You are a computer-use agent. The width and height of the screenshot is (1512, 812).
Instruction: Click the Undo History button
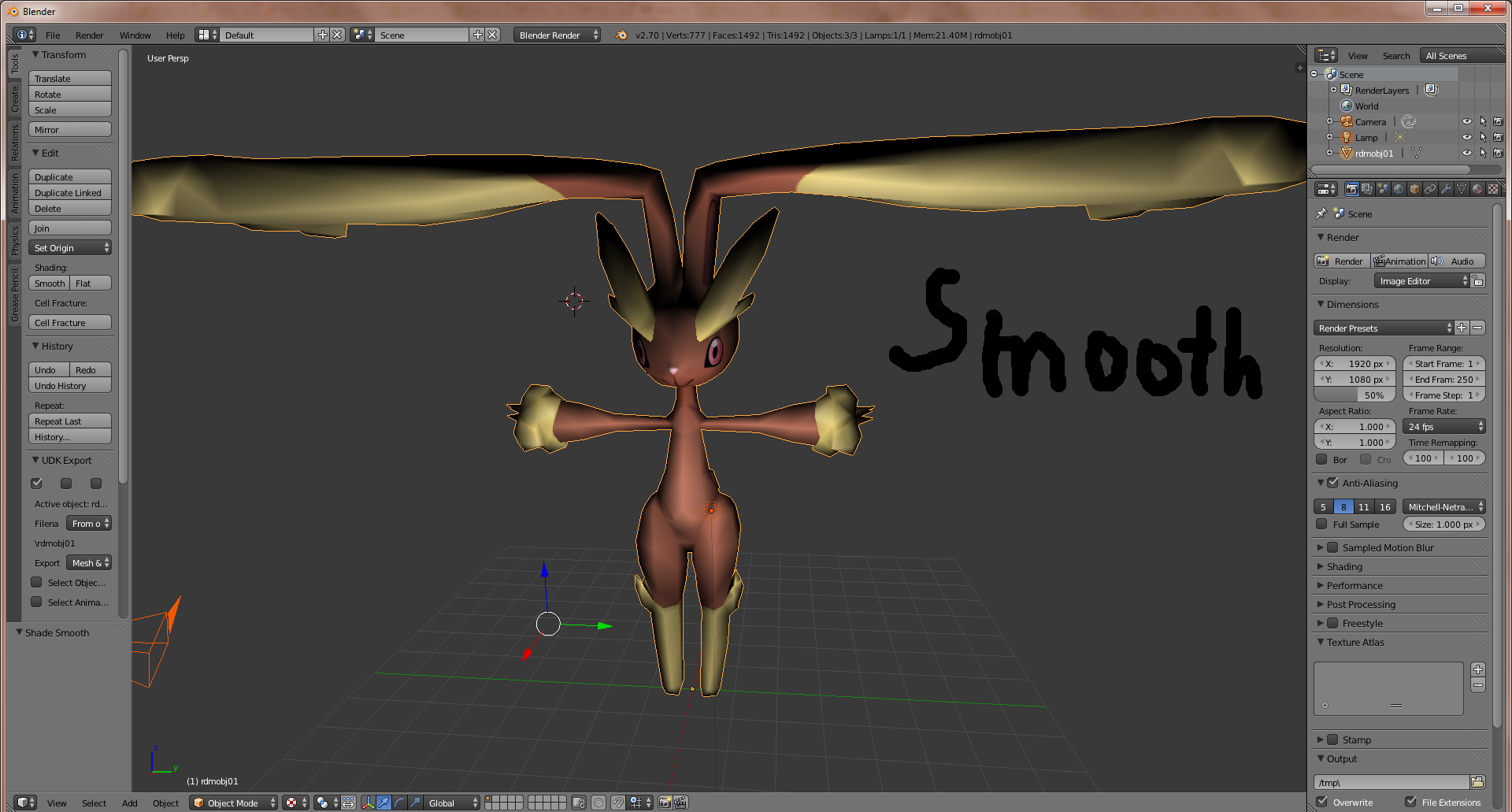[x=70, y=385]
